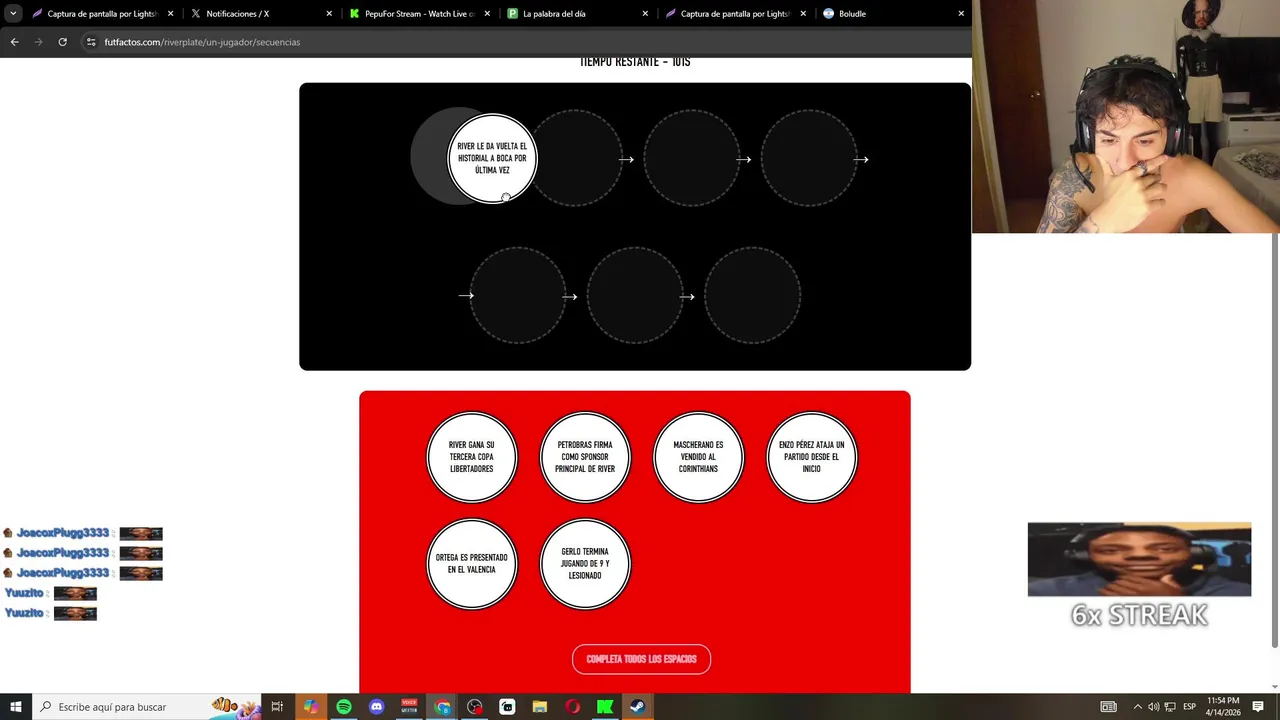Close the Notificaciones / X tab
Image resolution: width=1280 pixels, height=720 pixels.
[330, 14]
